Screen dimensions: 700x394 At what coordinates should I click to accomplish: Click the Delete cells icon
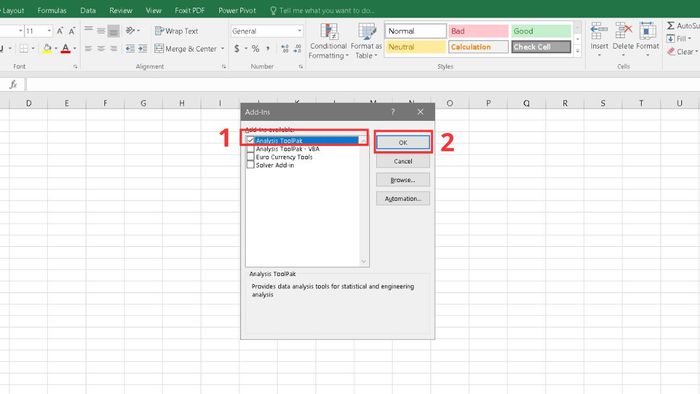coord(623,32)
